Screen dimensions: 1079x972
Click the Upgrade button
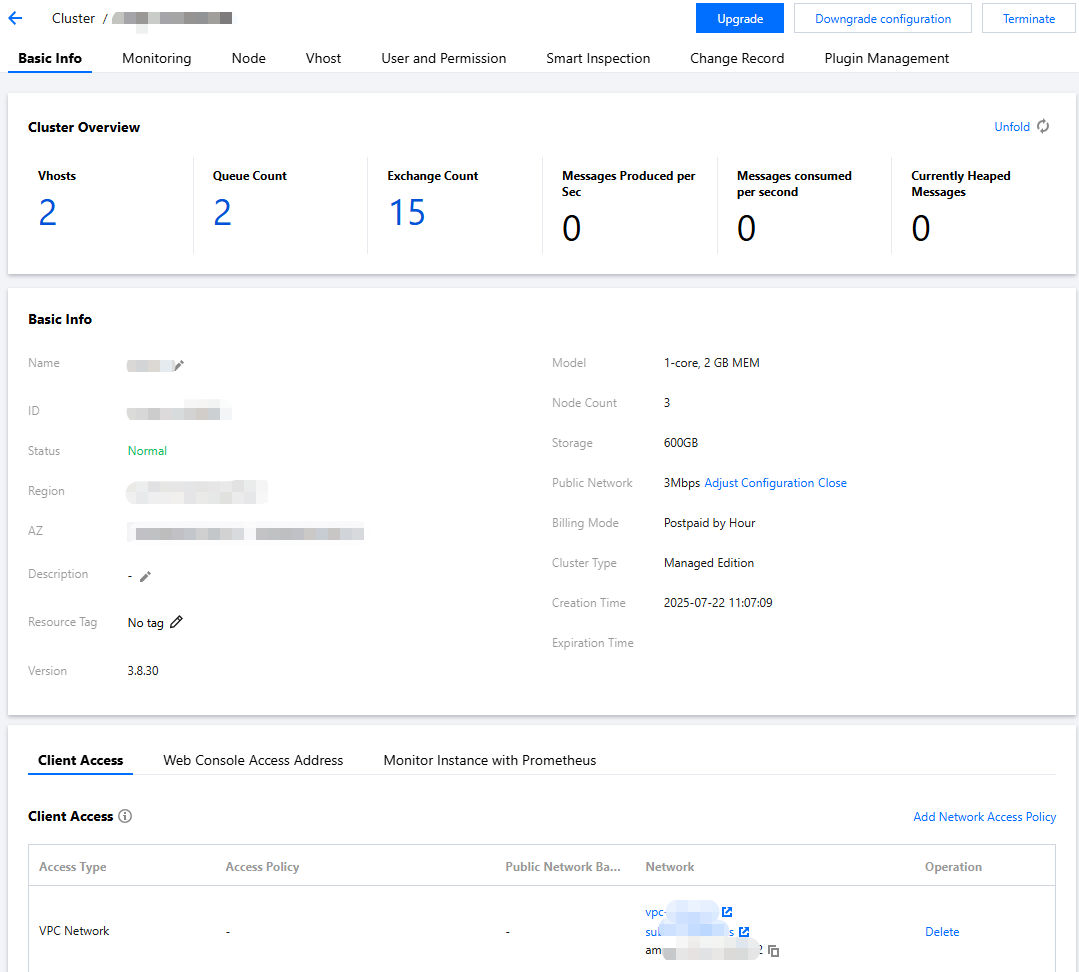[x=739, y=19]
